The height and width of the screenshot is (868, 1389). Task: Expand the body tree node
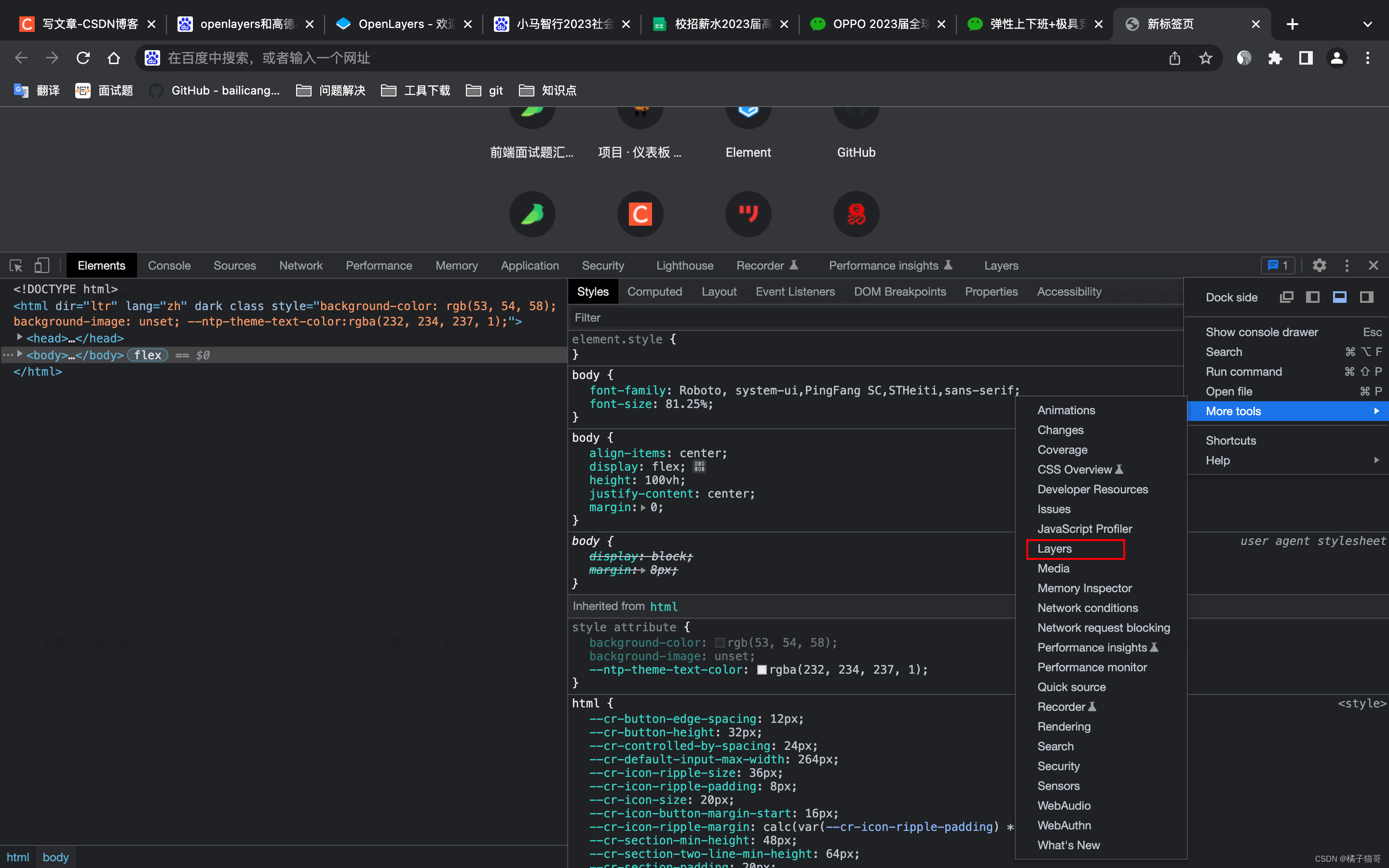coord(21,354)
